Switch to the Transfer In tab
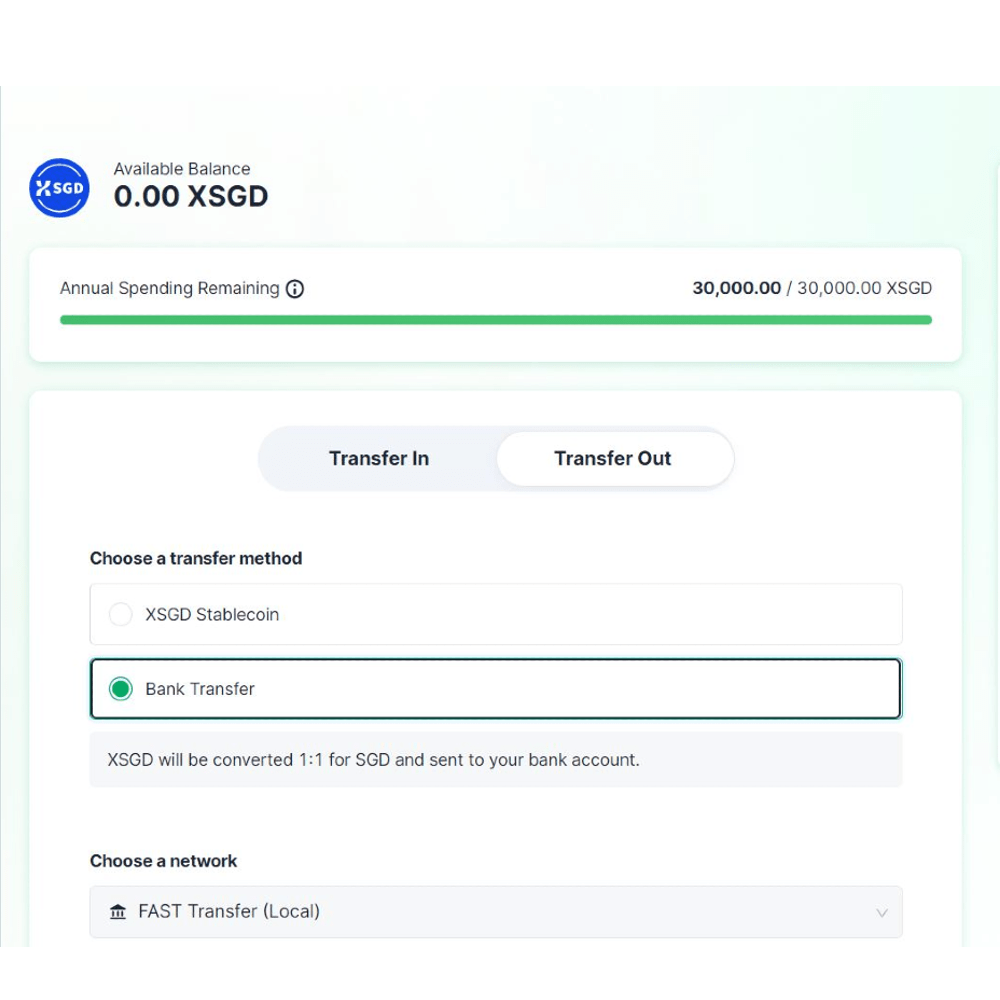Screen dimensions: 1000x1000 (379, 458)
